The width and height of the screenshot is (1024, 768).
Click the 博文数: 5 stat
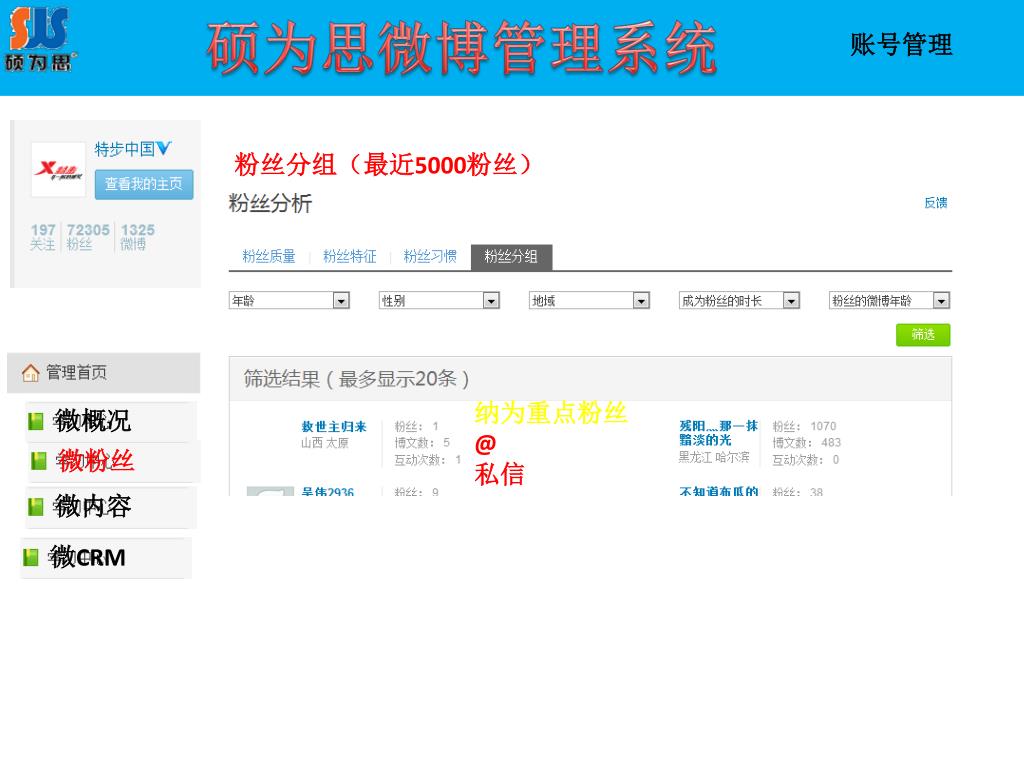[423, 443]
